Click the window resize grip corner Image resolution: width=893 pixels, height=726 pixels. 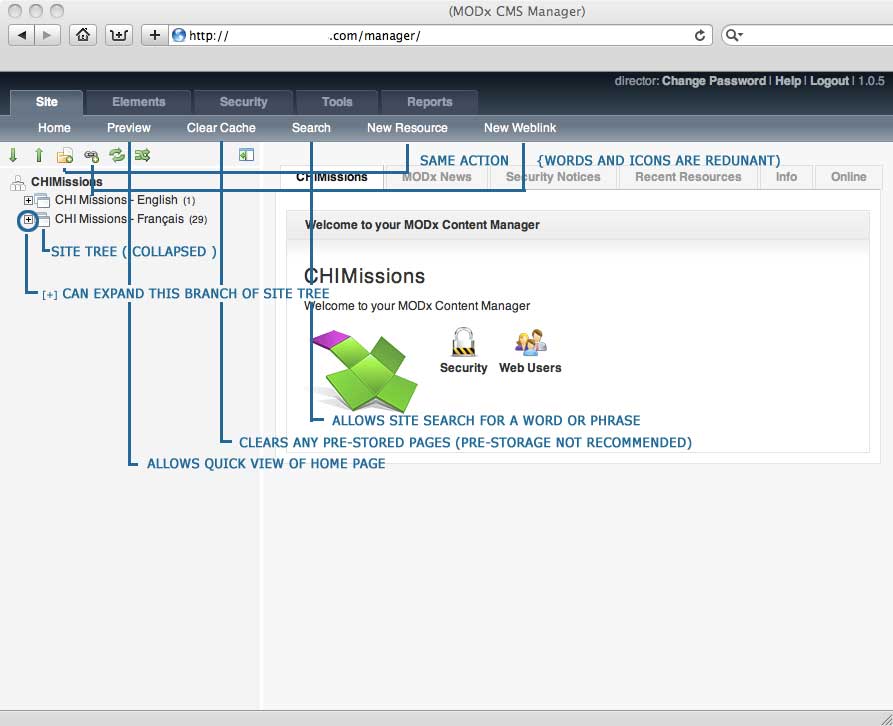(x=886, y=719)
